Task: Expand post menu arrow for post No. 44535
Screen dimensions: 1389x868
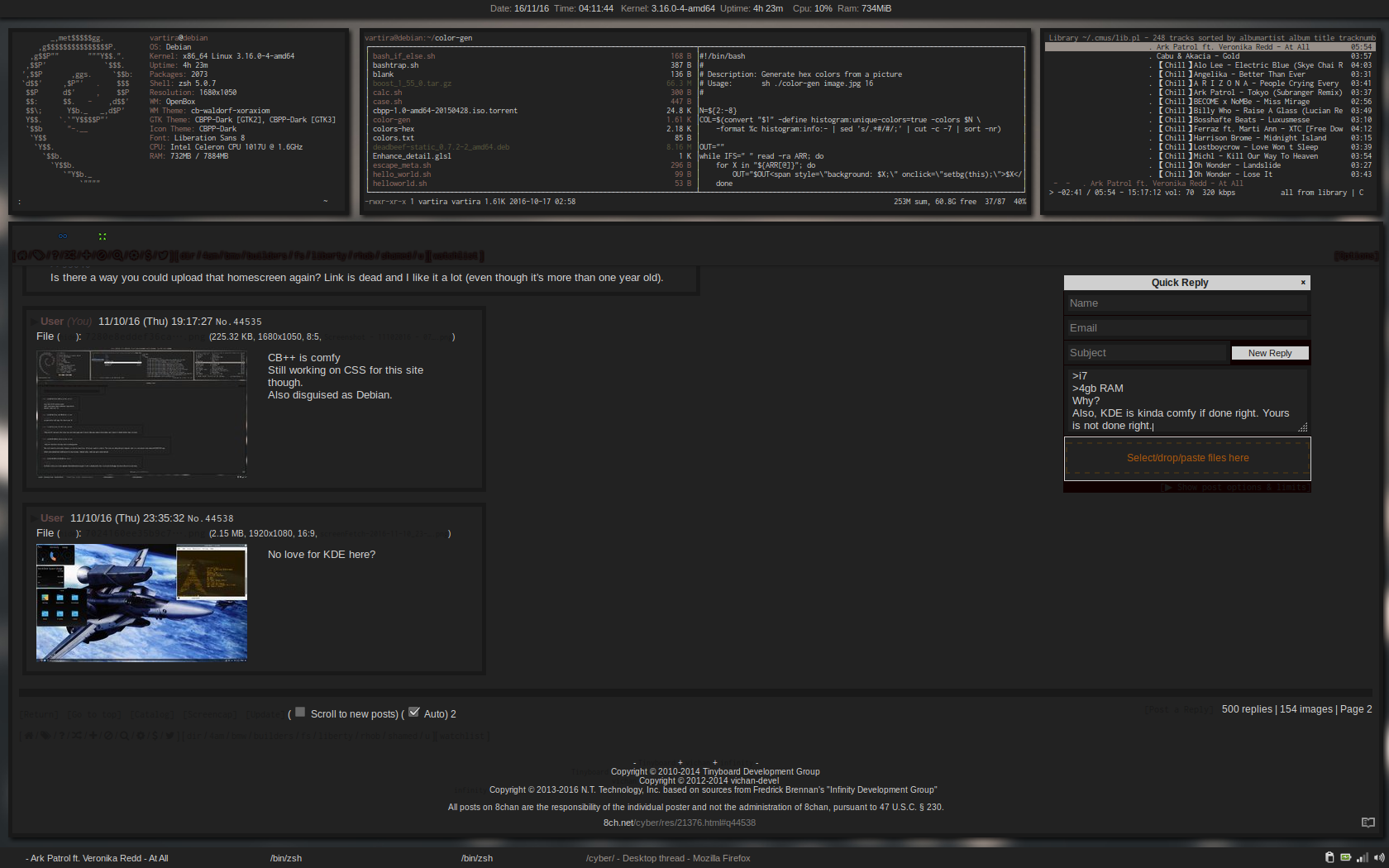Action: click(33, 321)
